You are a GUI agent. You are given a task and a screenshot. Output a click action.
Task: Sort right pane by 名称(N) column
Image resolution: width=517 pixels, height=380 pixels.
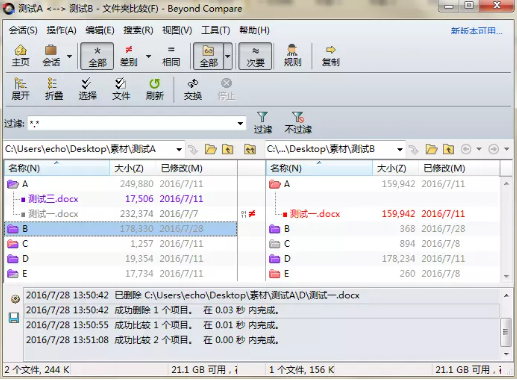(319, 168)
